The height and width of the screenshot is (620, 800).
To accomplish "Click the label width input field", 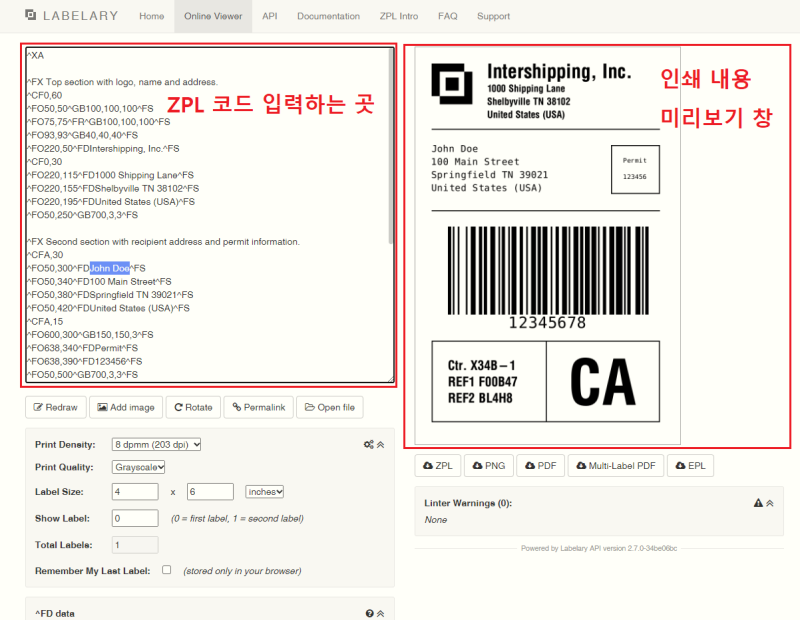I will coord(135,491).
